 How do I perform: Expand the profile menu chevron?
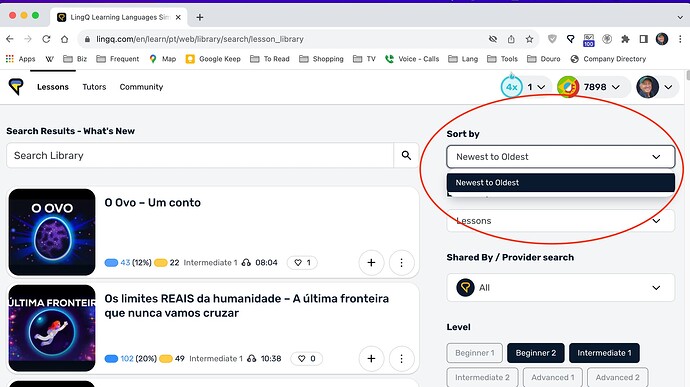[x=668, y=87]
